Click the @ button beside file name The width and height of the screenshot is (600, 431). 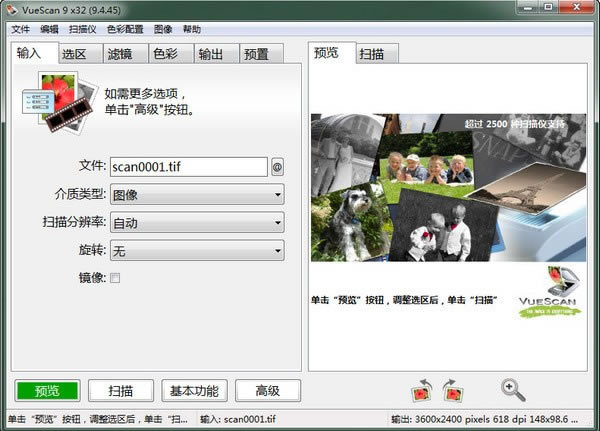click(x=277, y=167)
